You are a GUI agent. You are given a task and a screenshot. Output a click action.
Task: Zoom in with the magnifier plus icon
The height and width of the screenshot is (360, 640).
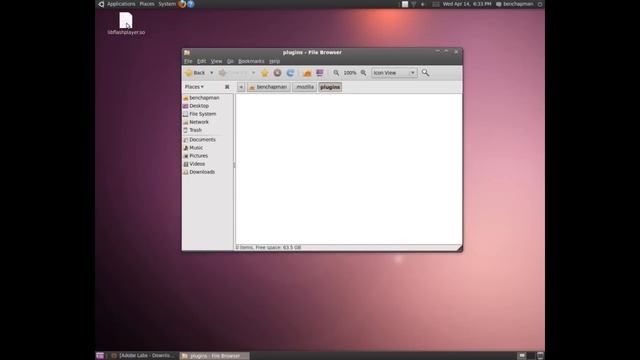(363, 73)
